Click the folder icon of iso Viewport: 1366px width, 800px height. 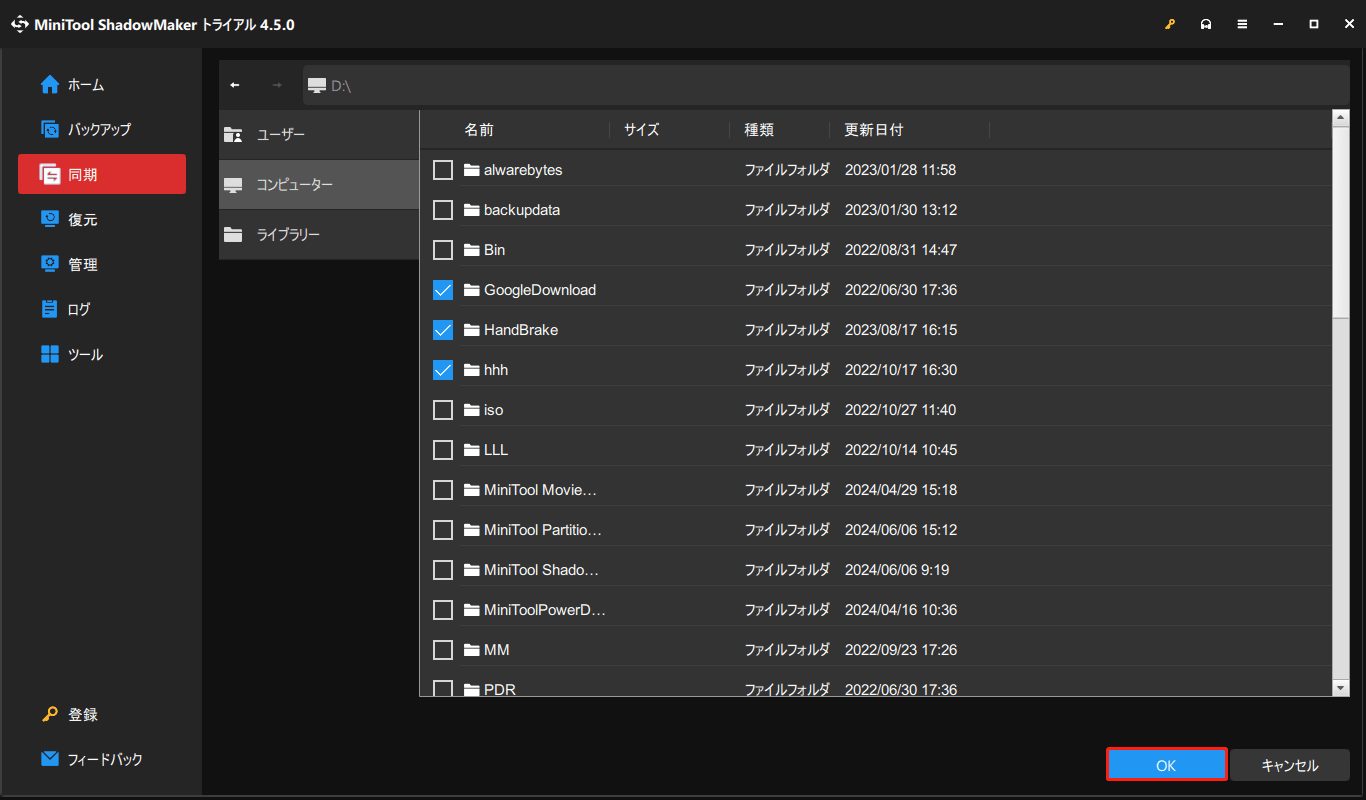point(472,410)
